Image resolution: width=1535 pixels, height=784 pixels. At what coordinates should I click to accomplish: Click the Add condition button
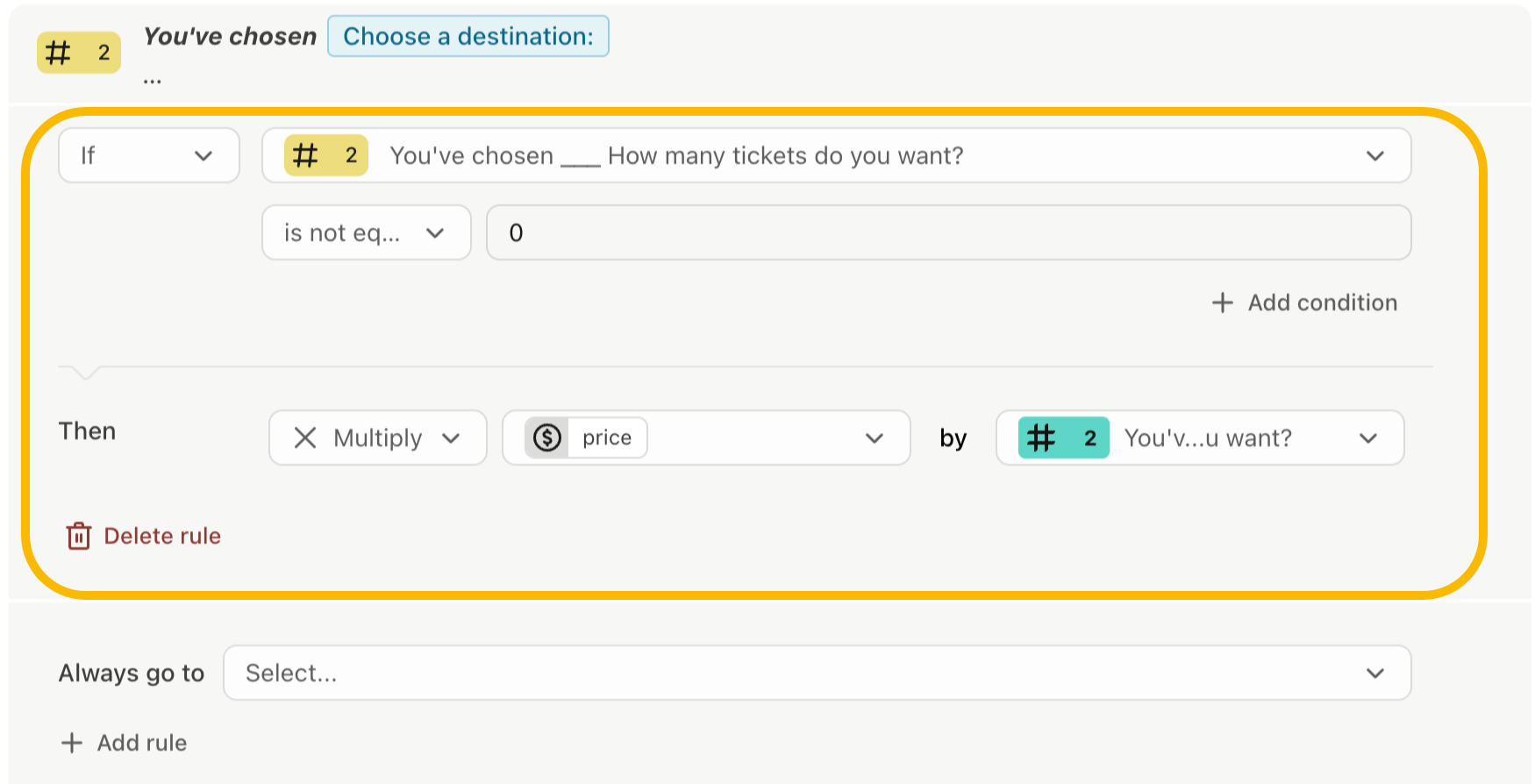click(1304, 303)
